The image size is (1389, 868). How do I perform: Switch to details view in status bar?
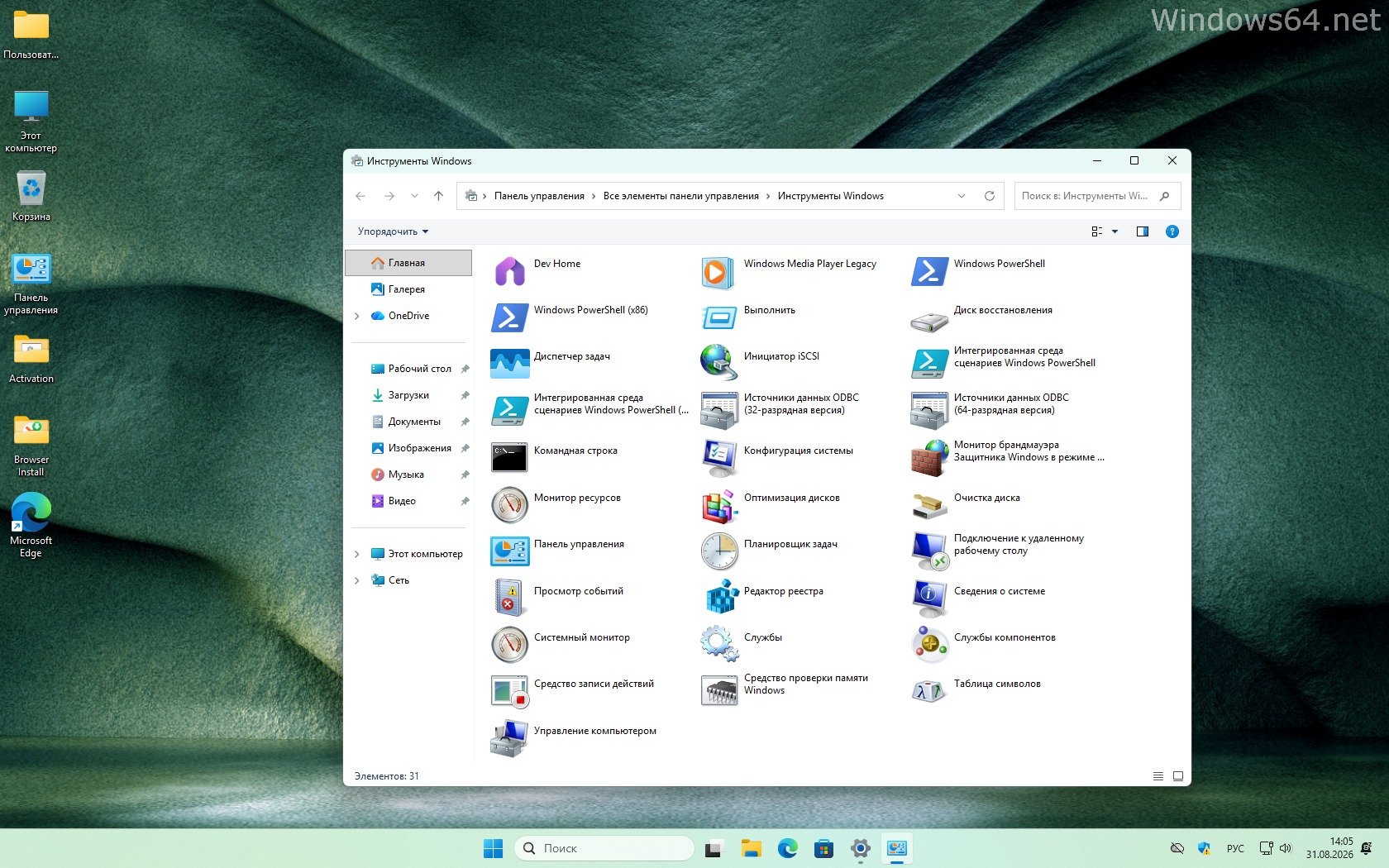(1158, 776)
